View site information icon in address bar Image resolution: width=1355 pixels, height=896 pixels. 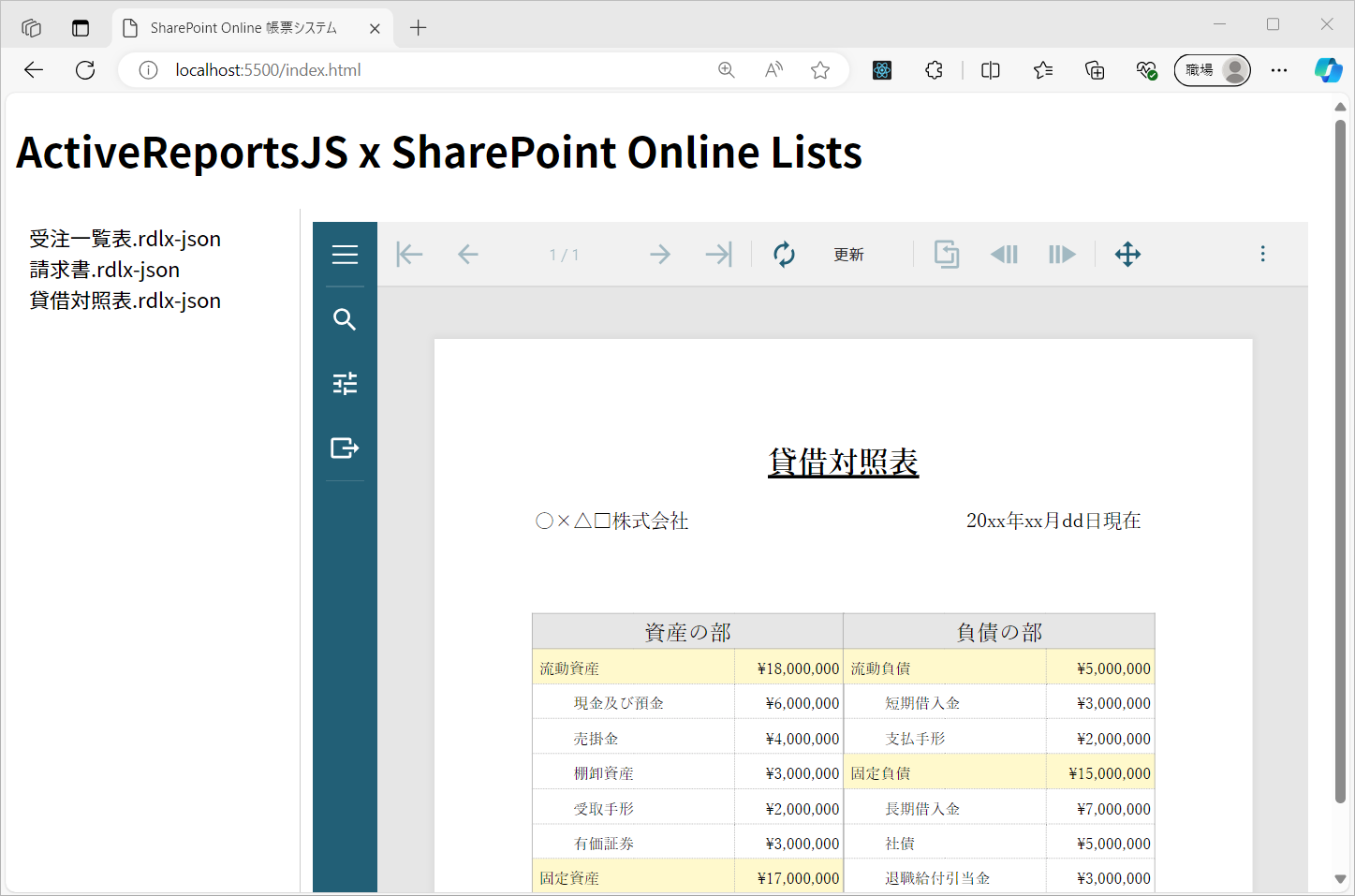[148, 70]
